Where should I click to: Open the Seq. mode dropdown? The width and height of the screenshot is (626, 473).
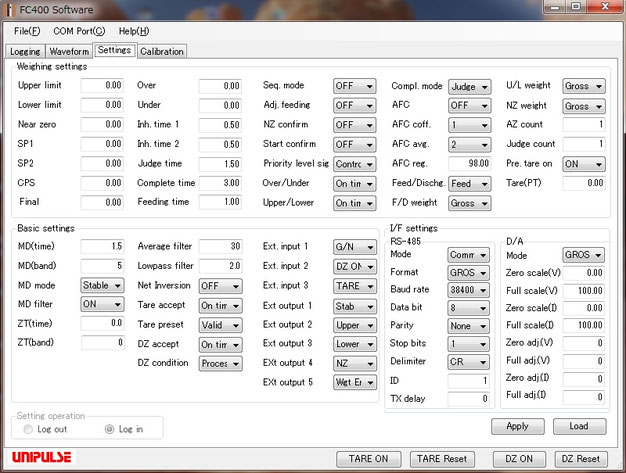click(x=354, y=86)
